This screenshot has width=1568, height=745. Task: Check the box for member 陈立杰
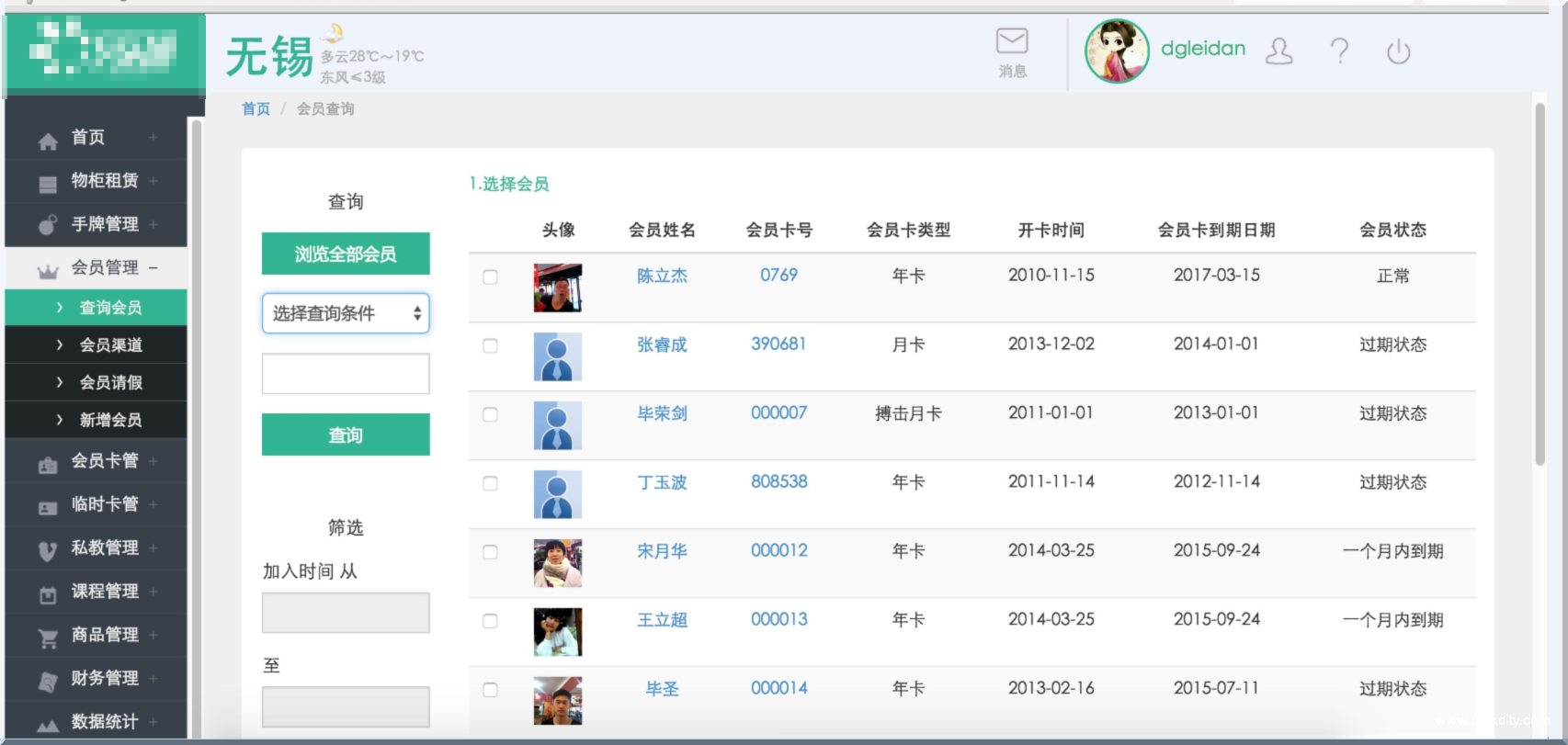(491, 277)
